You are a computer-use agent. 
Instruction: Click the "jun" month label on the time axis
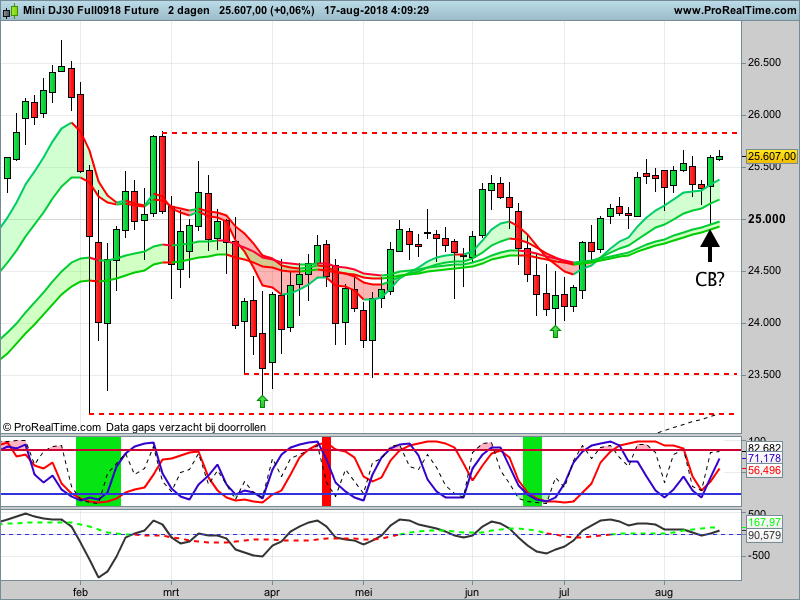click(472, 592)
